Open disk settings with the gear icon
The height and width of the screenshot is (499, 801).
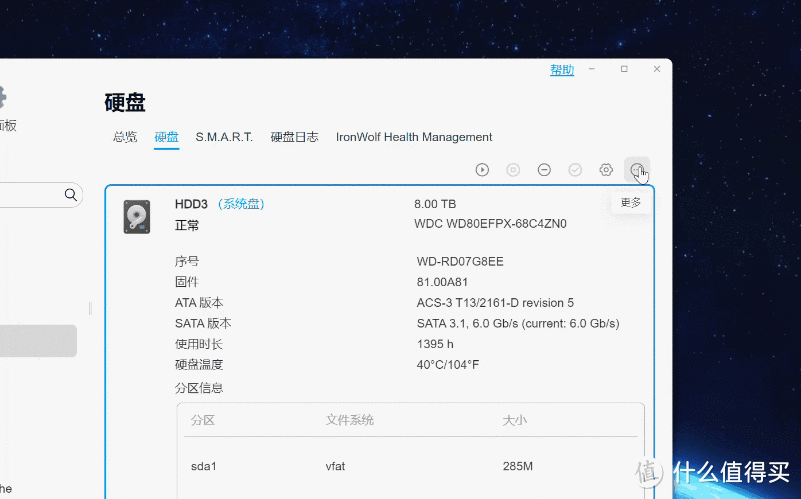pyautogui.click(x=606, y=170)
